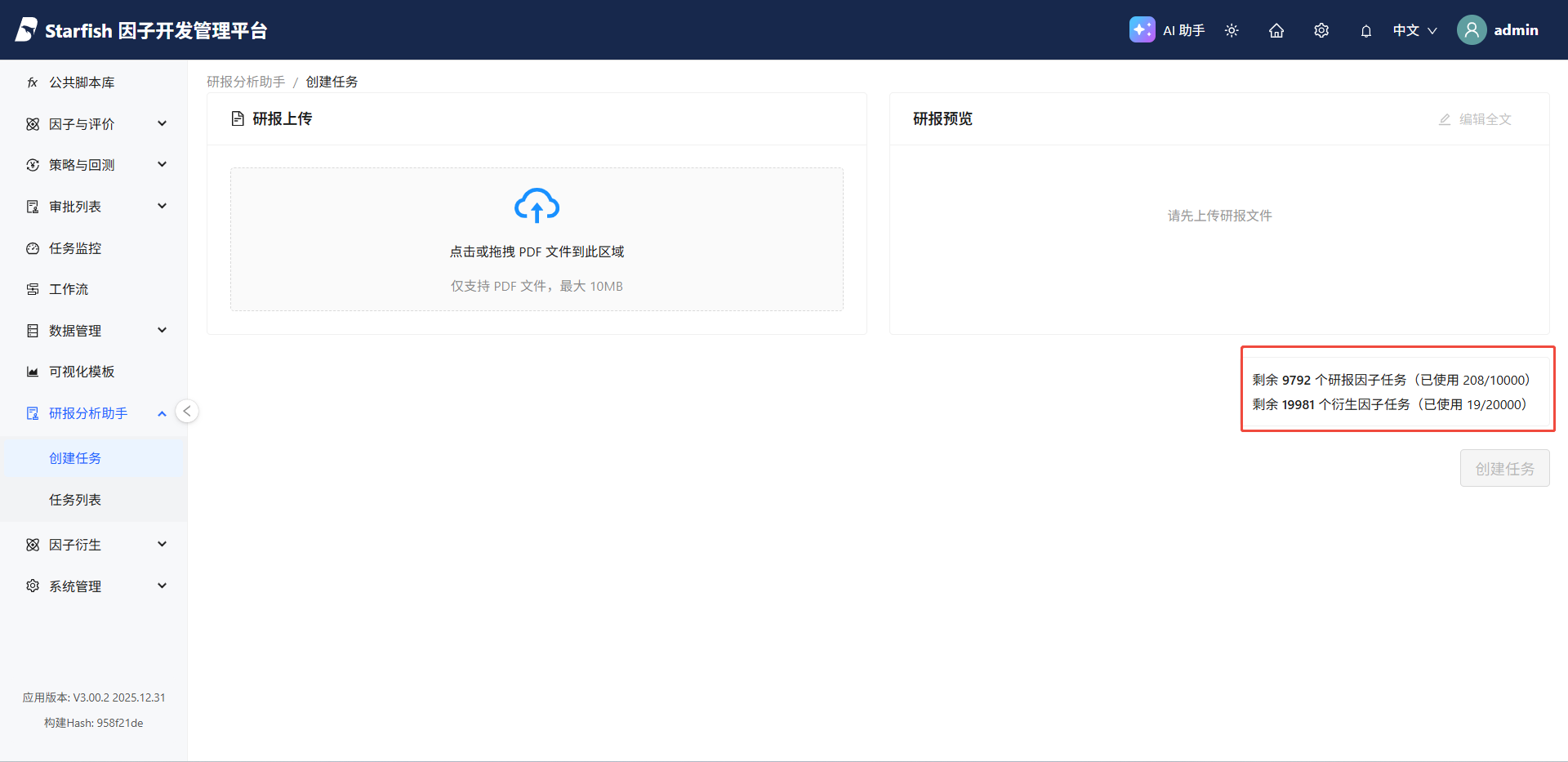
Task: Open the 中文 language dropdown
Action: tap(1414, 30)
